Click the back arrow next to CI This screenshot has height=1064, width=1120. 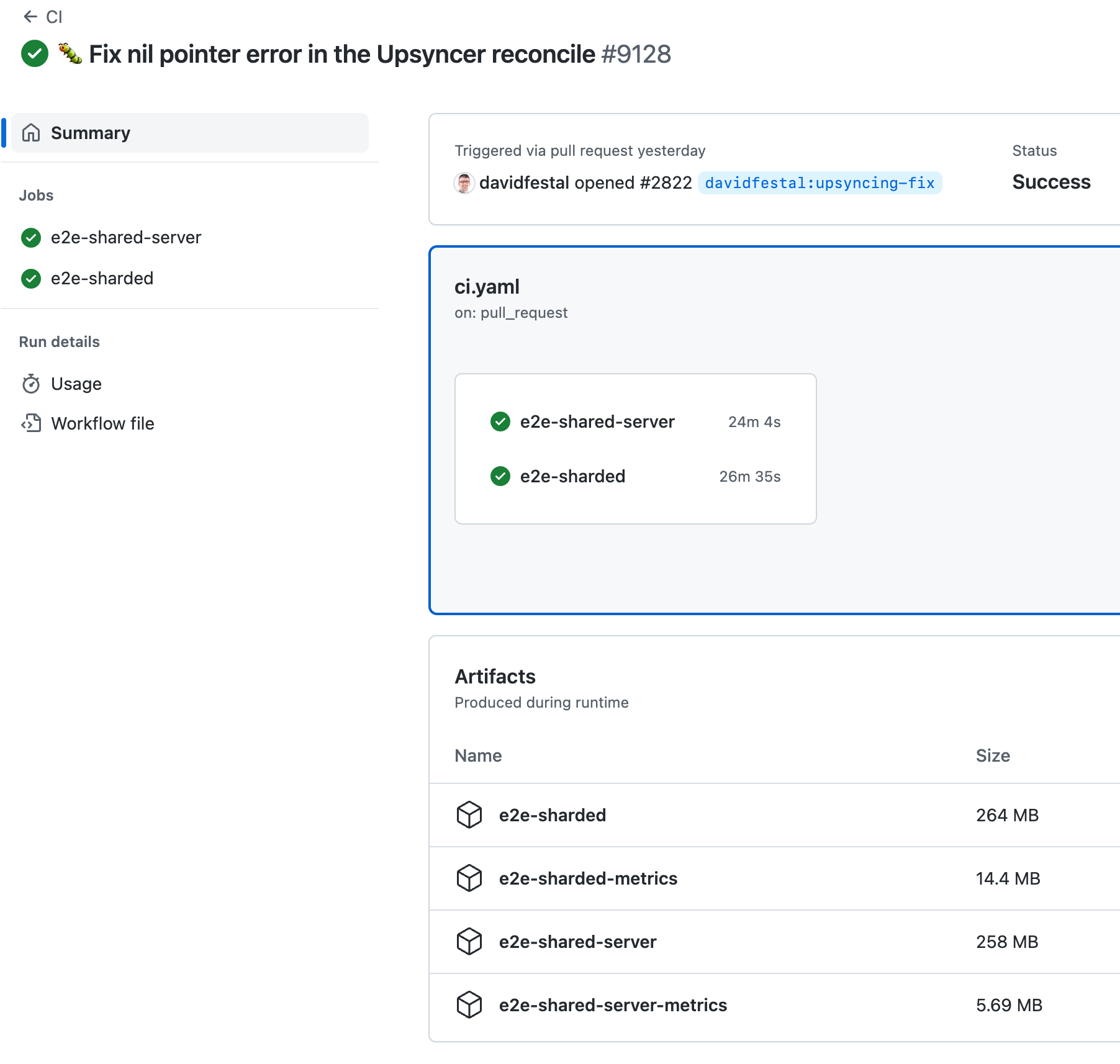[31, 17]
